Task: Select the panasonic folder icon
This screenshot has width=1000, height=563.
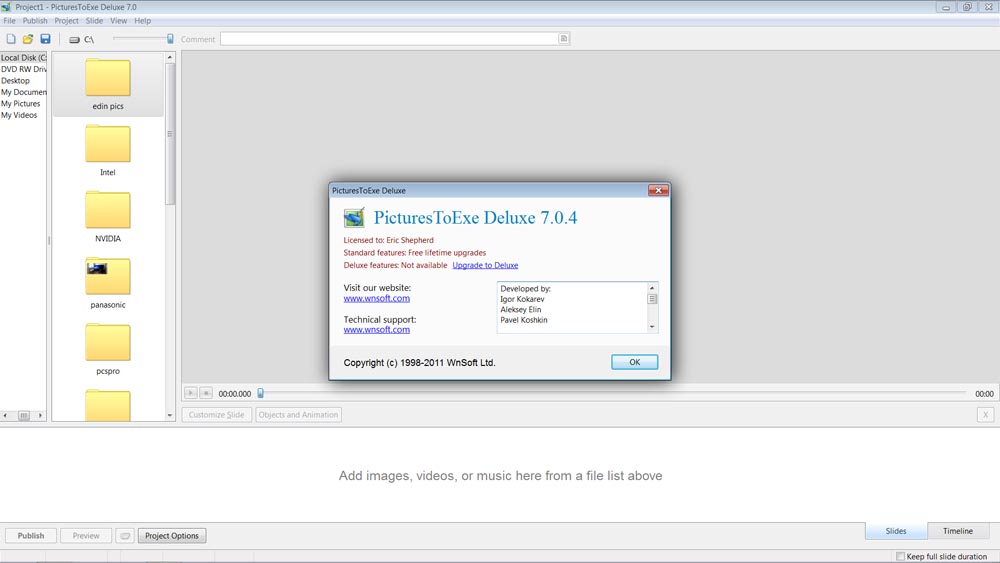Action: coord(108,276)
